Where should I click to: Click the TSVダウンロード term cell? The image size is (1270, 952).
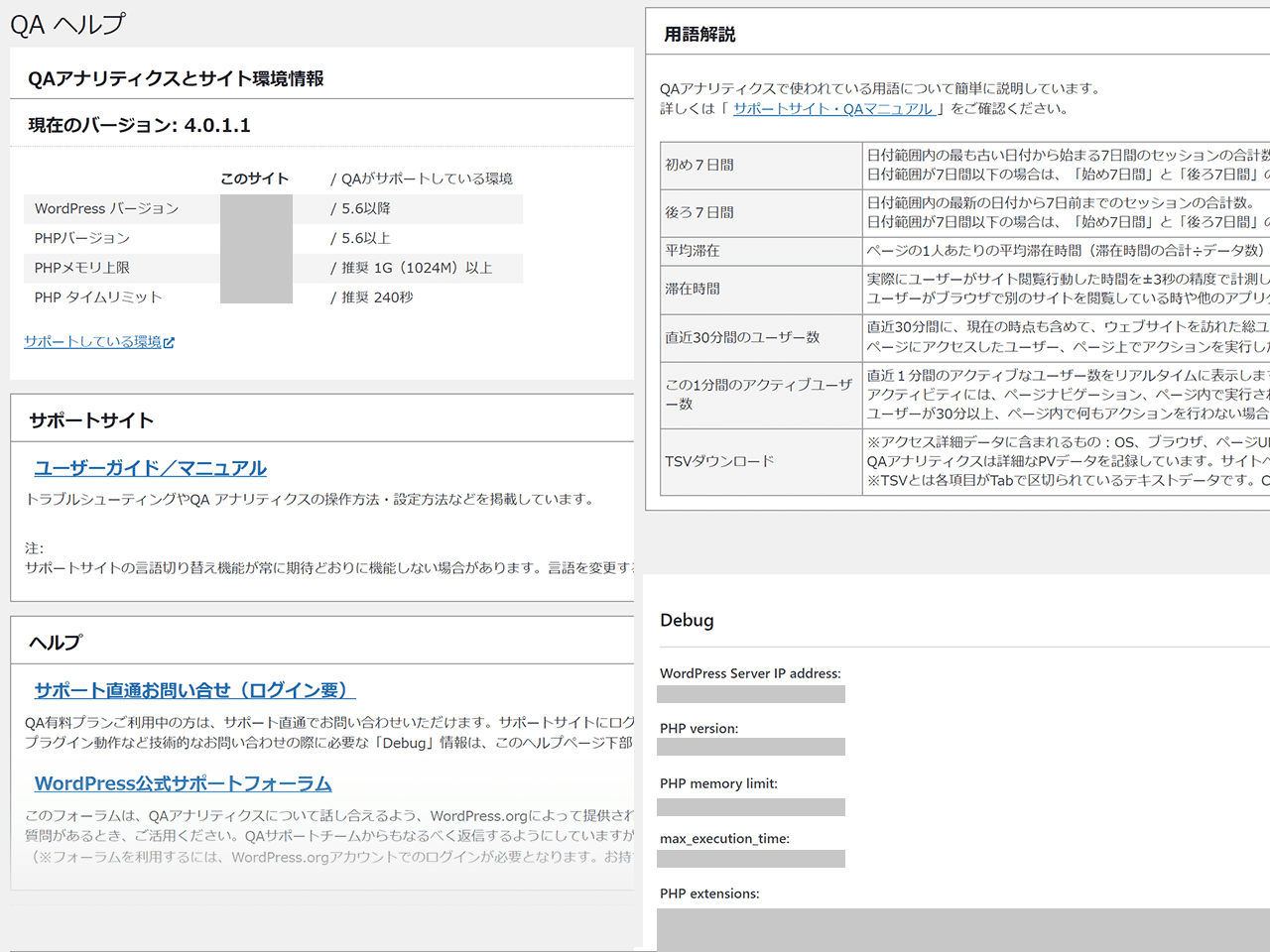click(x=761, y=461)
